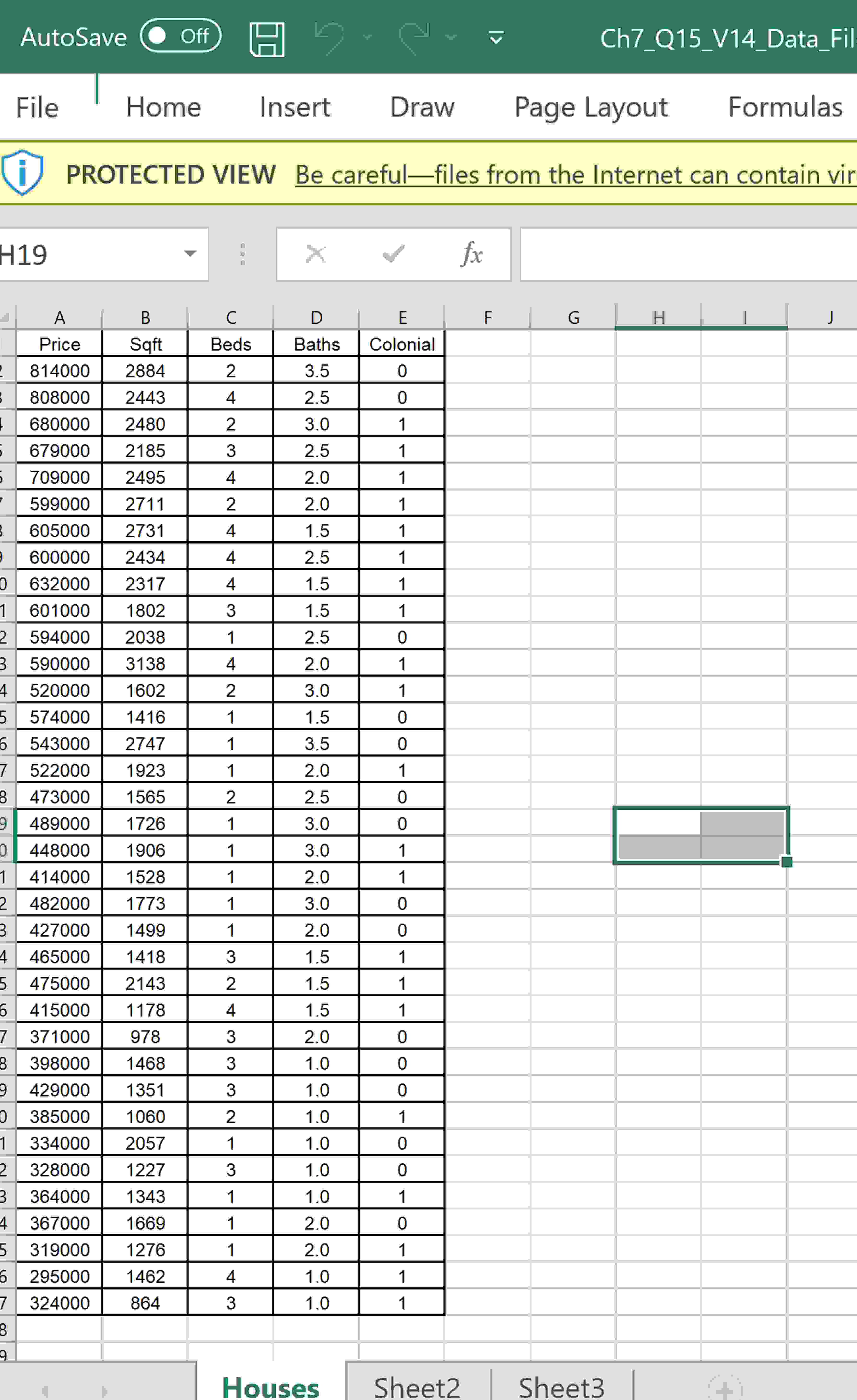Switch to the Draw ribbon tab
The image size is (857, 1400).
421,107
